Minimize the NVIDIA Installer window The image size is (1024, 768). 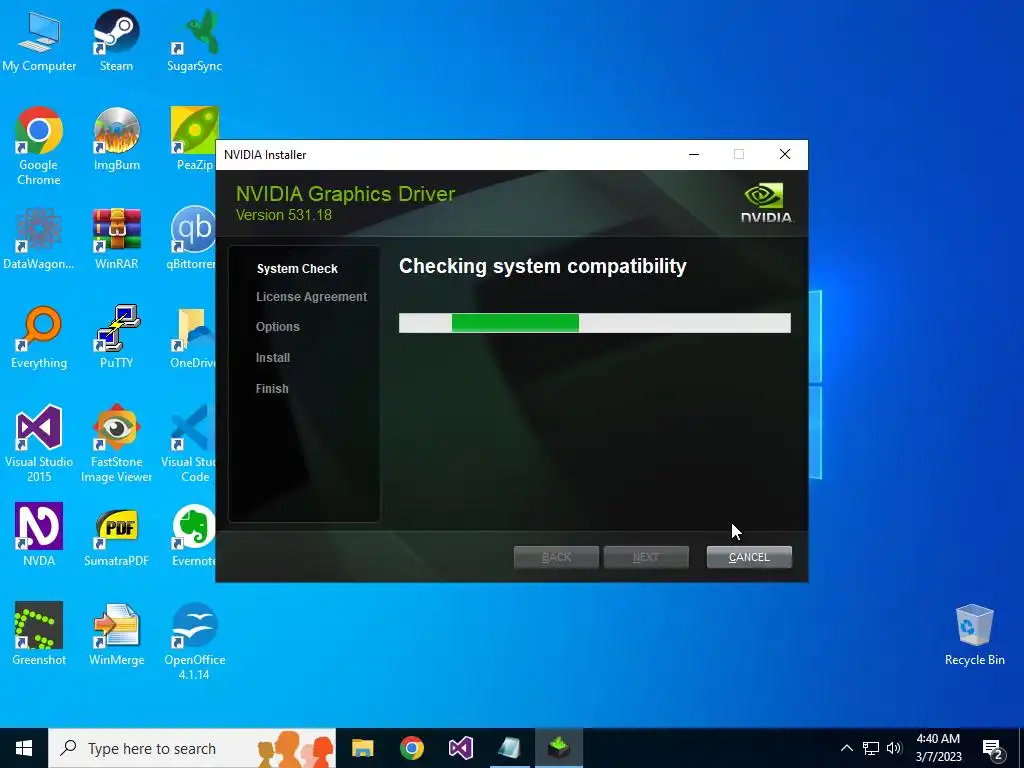(x=694, y=155)
